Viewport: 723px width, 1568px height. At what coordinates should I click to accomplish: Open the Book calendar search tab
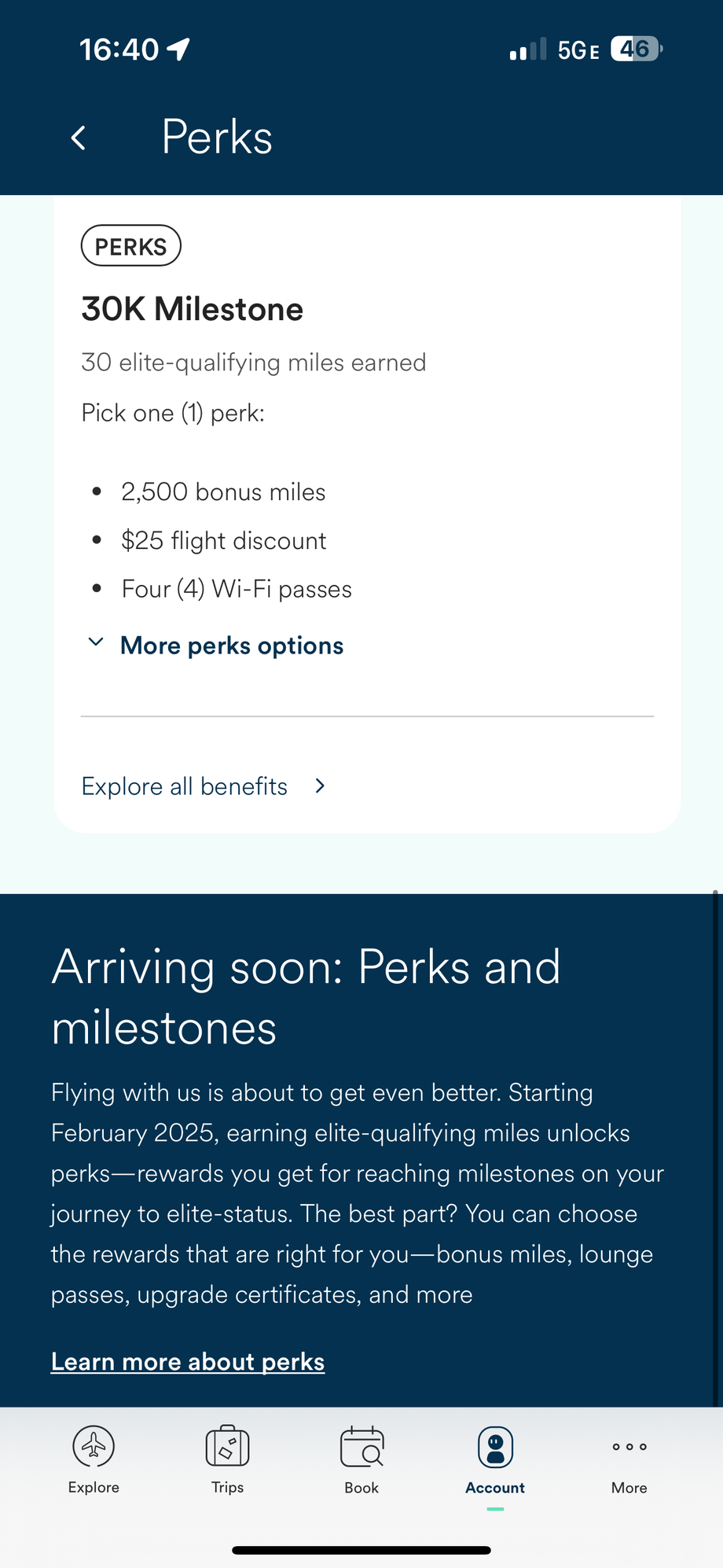[x=361, y=1447]
